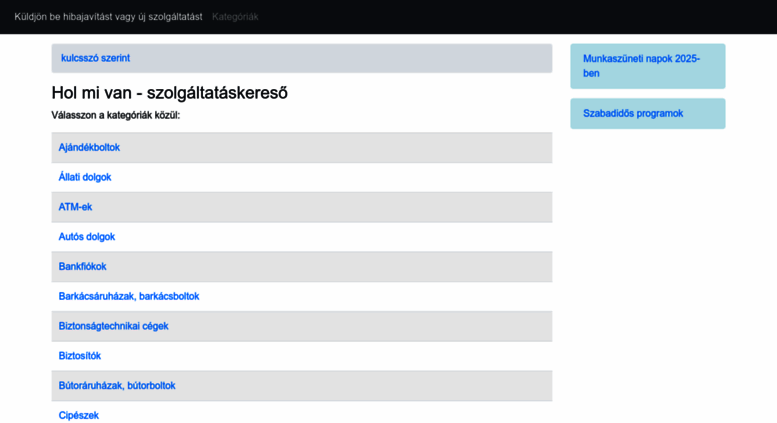Select 'Biztonságtechnikai cégek' category

click(x=113, y=326)
